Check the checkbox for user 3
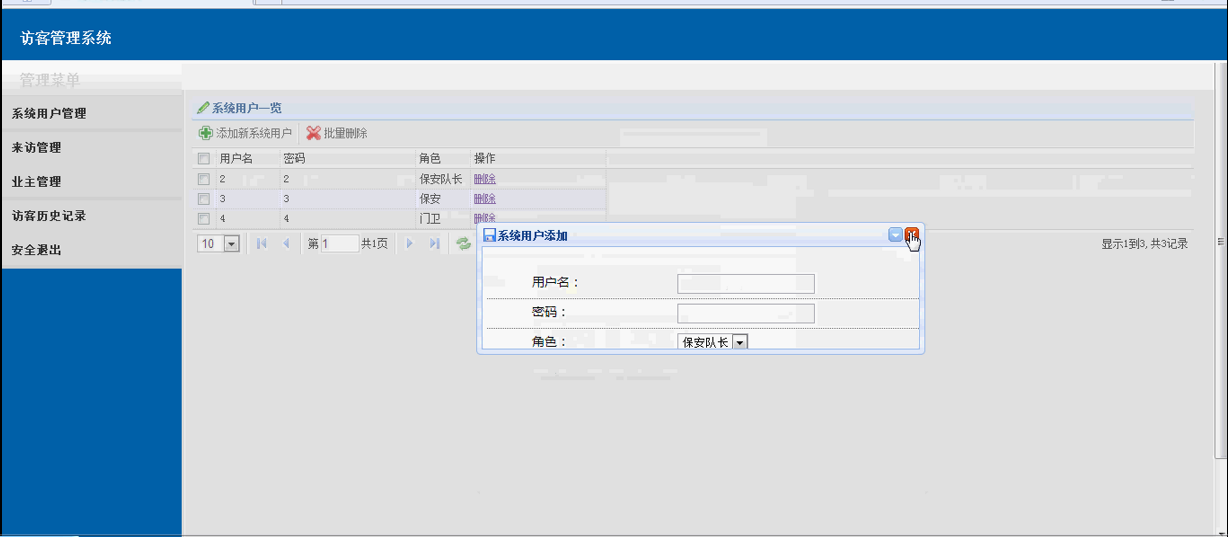1228x537 pixels. [204, 199]
